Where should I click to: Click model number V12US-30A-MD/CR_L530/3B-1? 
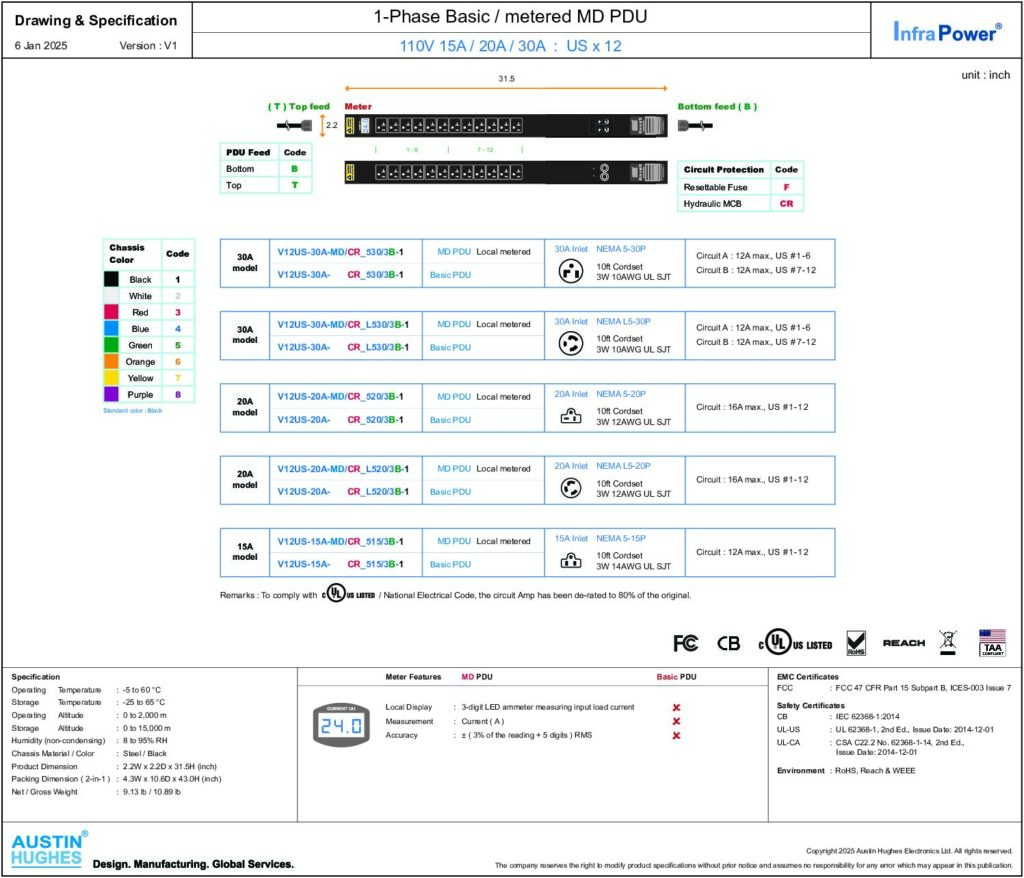[x=343, y=324]
